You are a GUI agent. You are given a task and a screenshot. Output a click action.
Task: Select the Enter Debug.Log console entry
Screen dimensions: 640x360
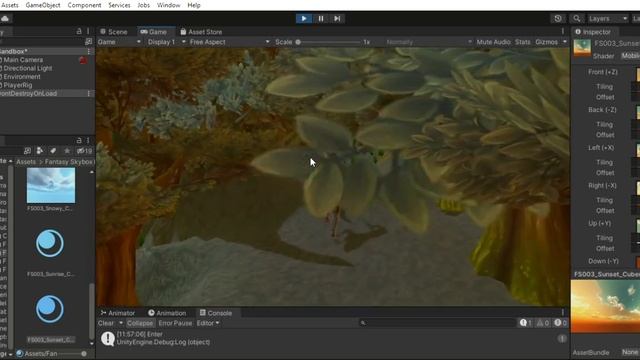point(333,338)
